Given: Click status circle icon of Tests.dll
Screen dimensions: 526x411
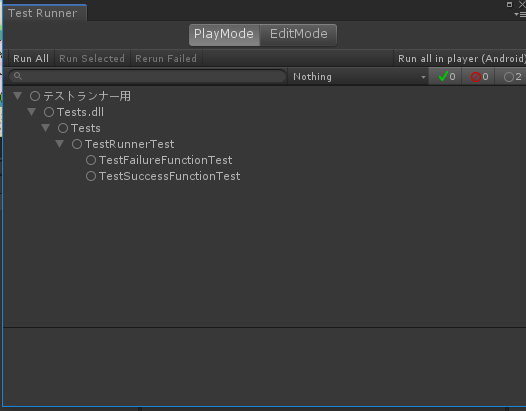Looking at the screenshot, I should [x=49, y=112].
